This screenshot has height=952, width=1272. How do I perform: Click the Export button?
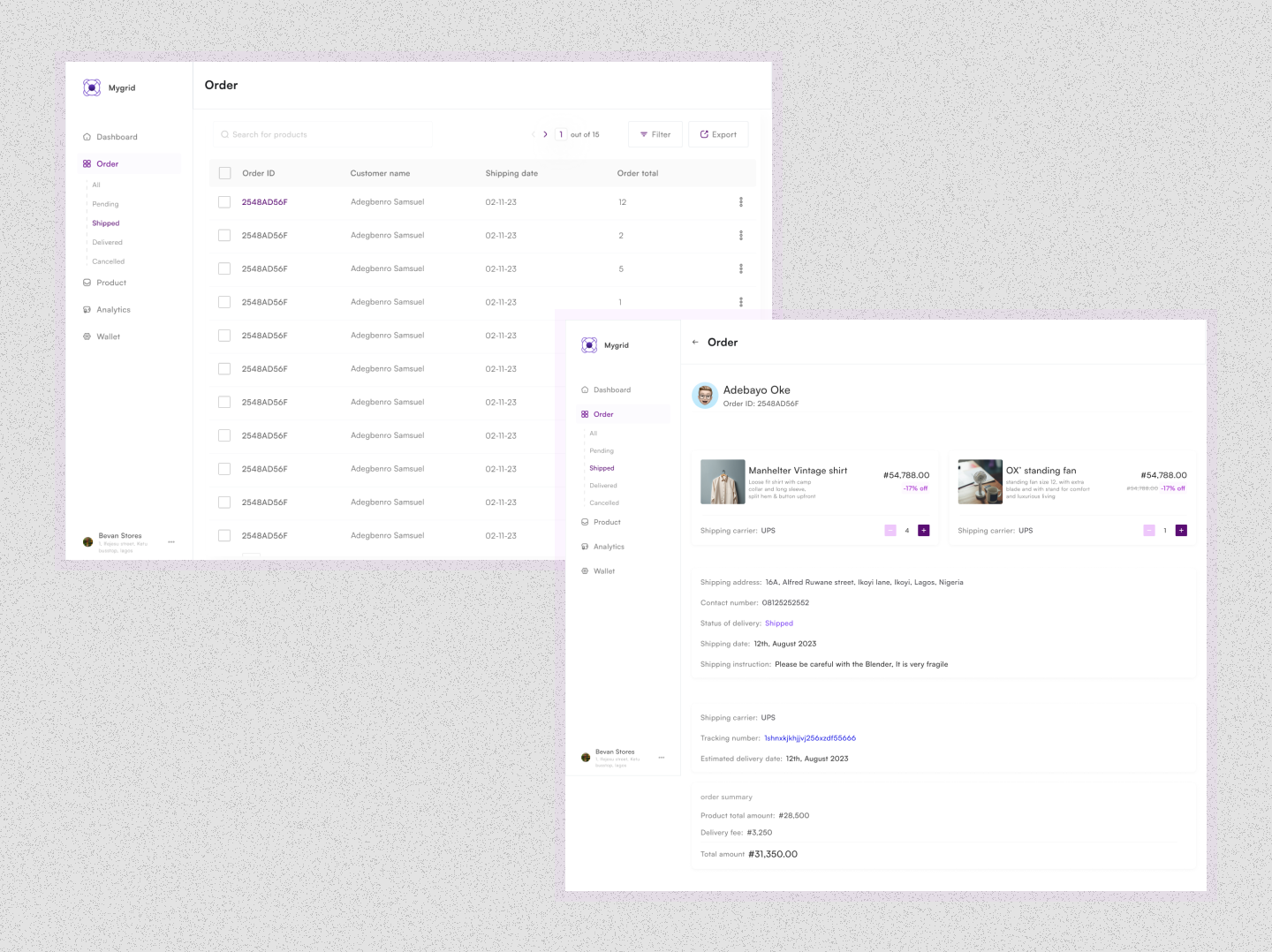click(718, 134)
